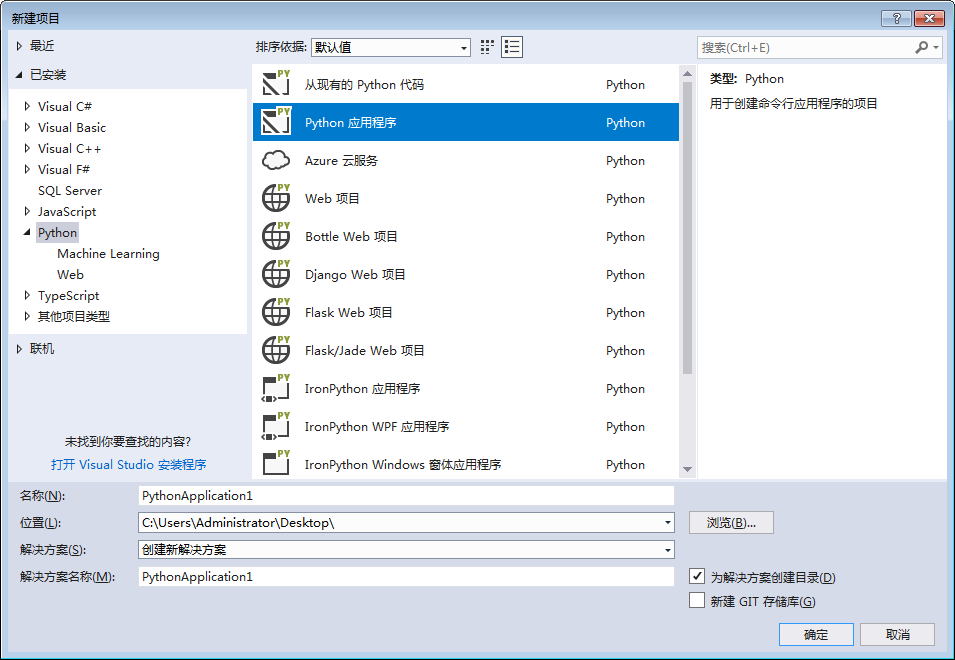This screenshot has width=955, height=660.
Task: Select the Flask Web 项目 template name
Action: [x=348, y=312]
